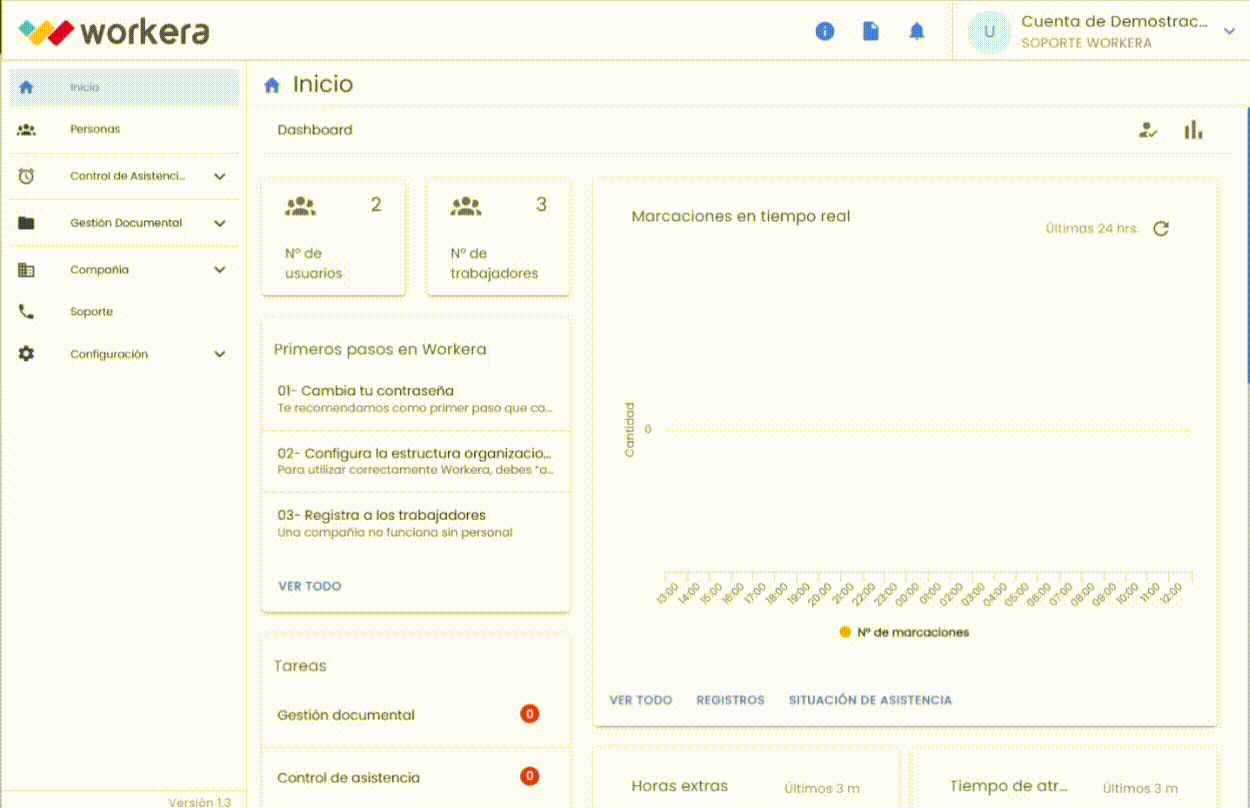Open Gestión documental task row
The image size is (1250, 808).
click(x=416, y=715)
